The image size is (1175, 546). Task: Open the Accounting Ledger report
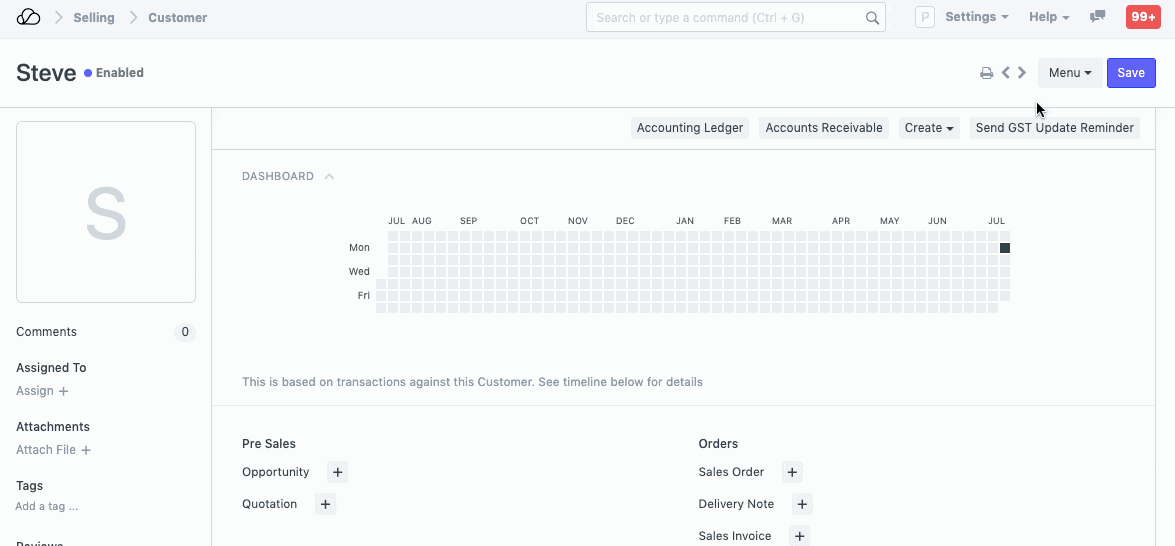pyautogui.click(x=690, y=128)
